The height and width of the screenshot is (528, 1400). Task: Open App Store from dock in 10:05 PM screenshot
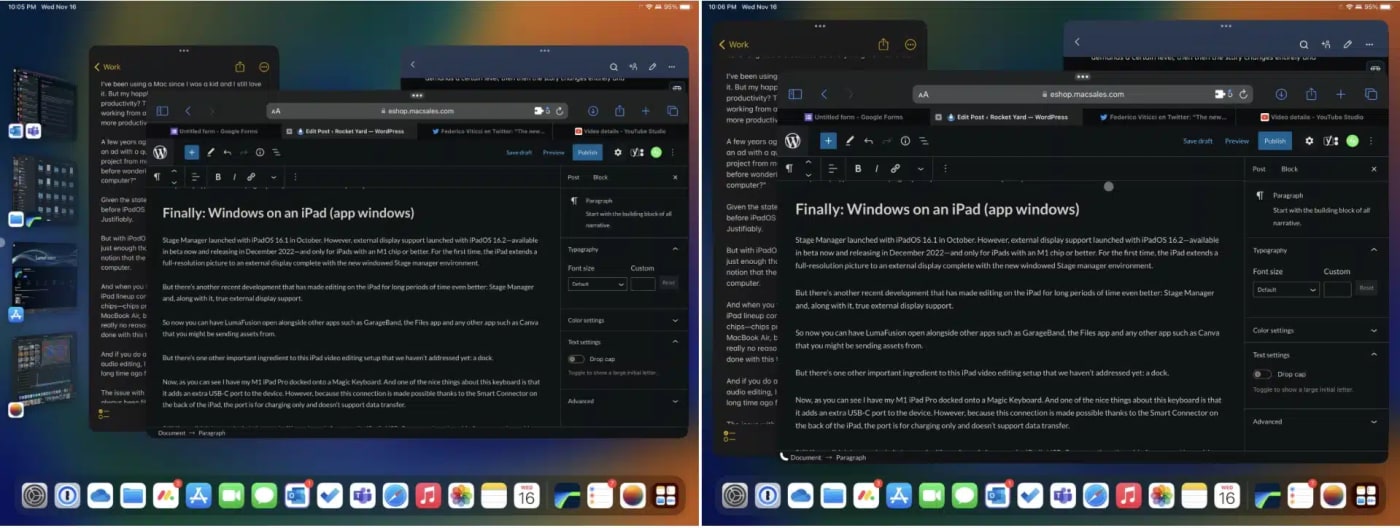click(198, 495)
